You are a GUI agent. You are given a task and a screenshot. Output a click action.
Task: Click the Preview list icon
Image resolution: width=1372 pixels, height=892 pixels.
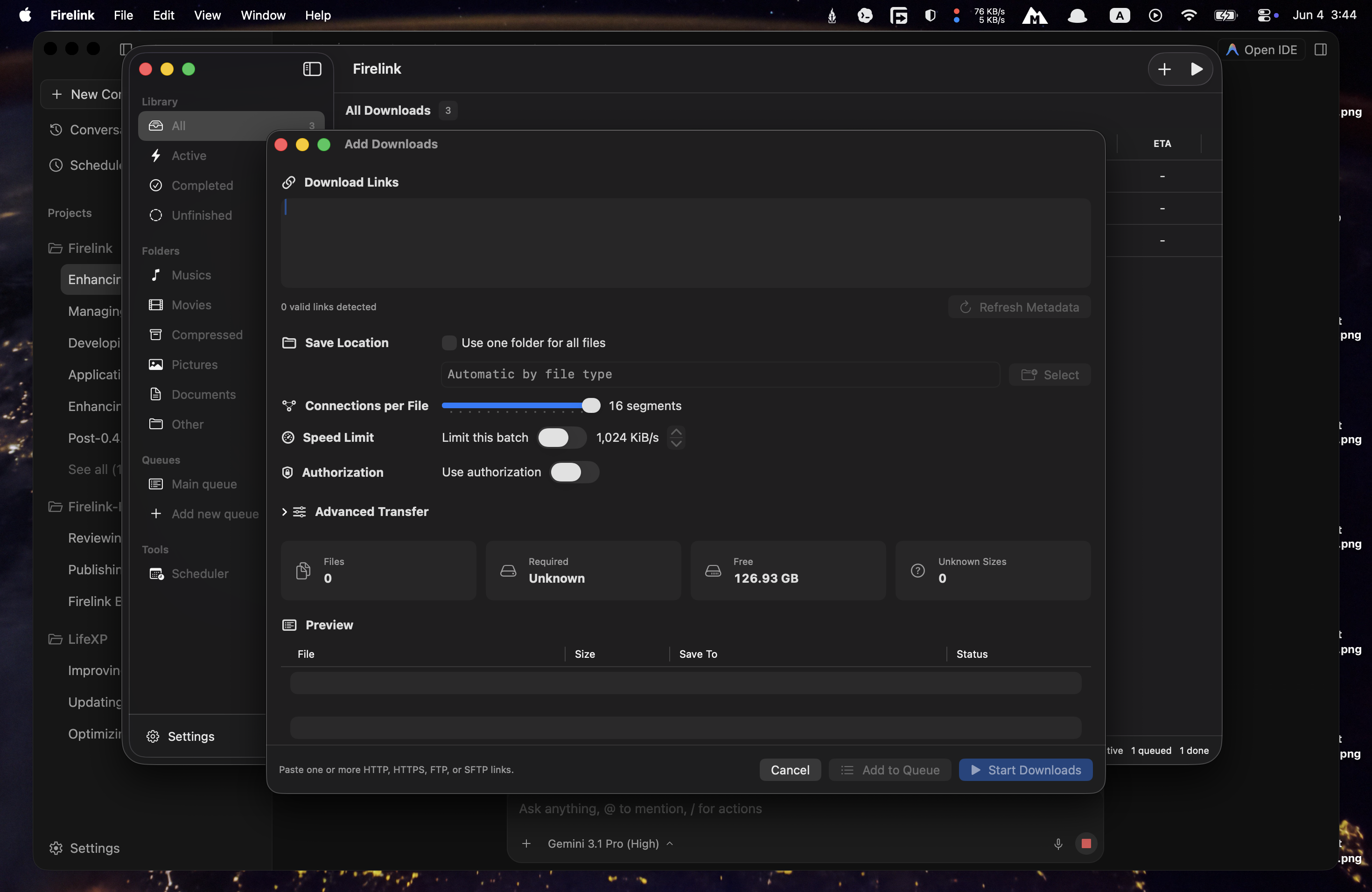coord(289,625)
